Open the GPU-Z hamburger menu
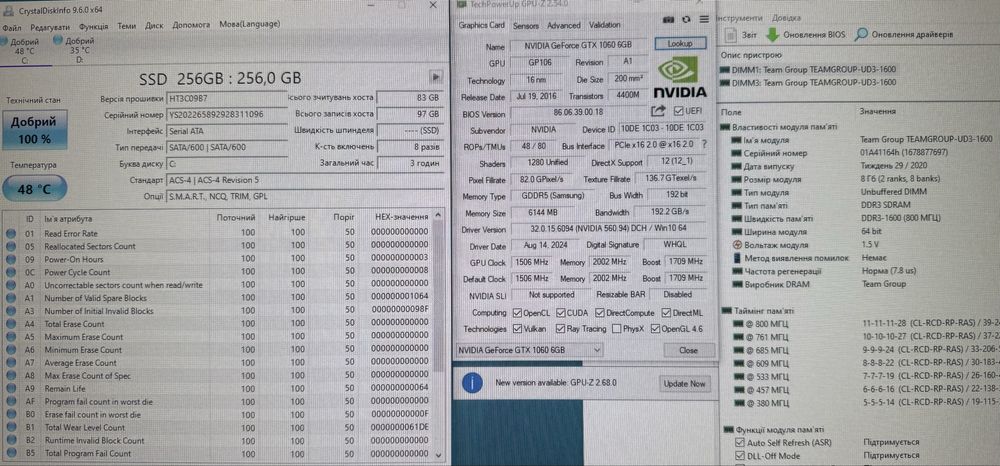The height and width of the screenshot is (466, 1000). (703, 19)
